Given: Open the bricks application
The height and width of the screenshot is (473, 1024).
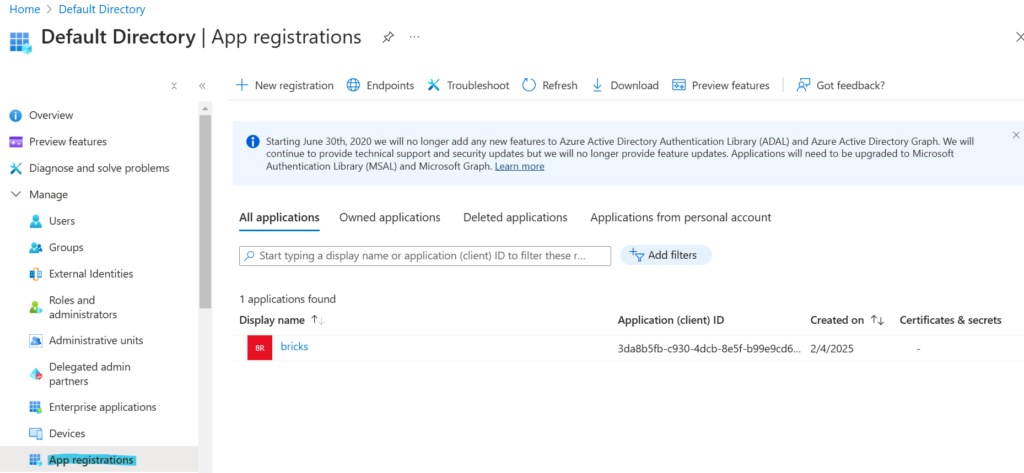Looking at the screenshot, I should tap(294, 346).
